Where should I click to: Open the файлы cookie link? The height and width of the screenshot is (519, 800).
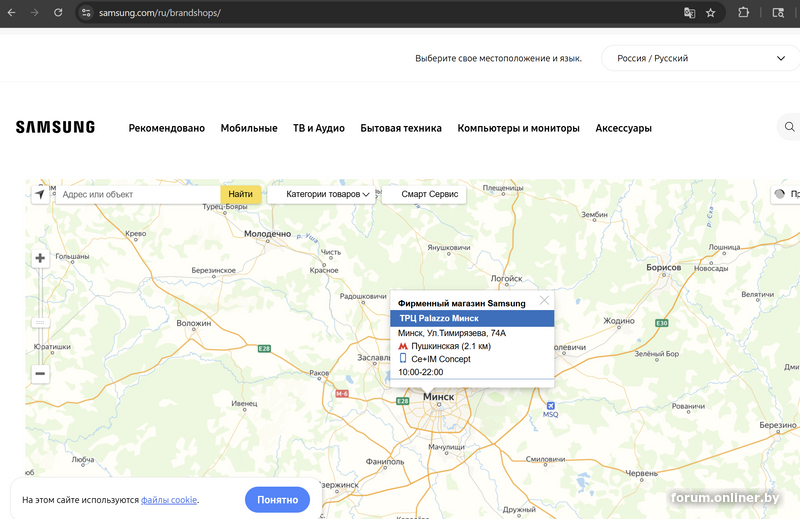169,500
